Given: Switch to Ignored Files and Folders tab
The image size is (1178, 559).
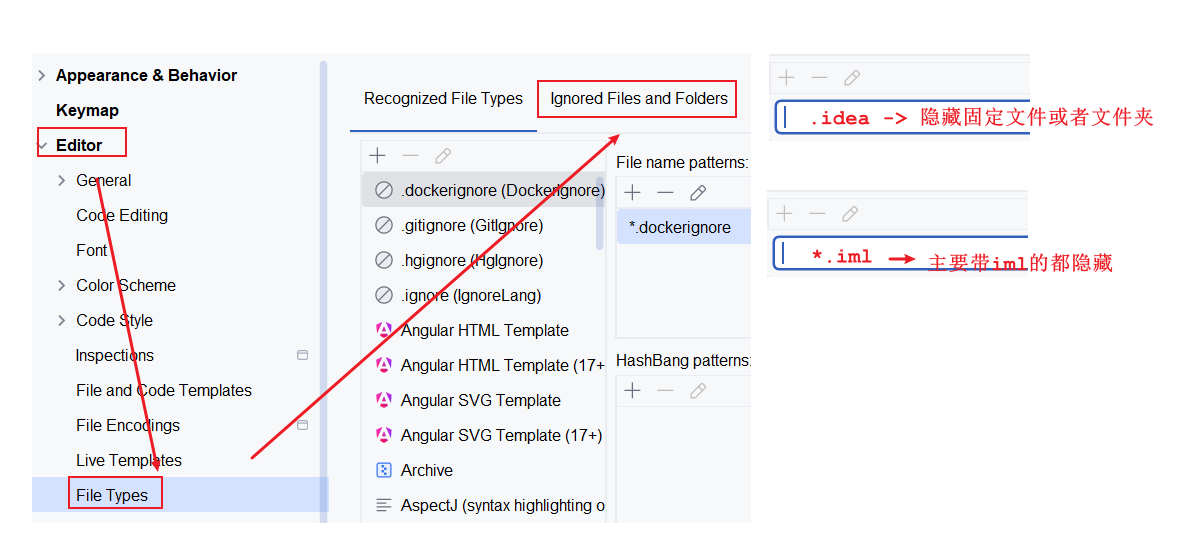Looking at the screenshot, I should (639, 98).
